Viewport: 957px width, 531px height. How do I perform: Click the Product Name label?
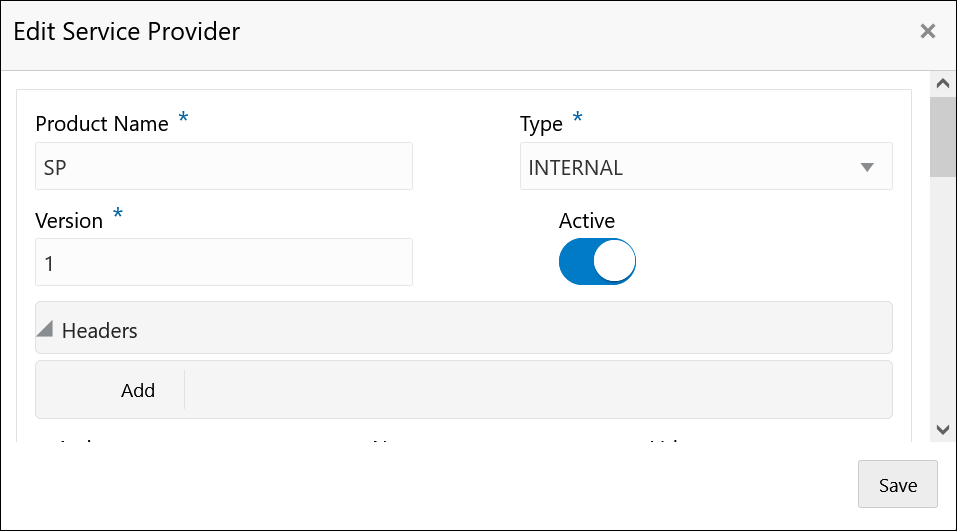coord(102,124)
